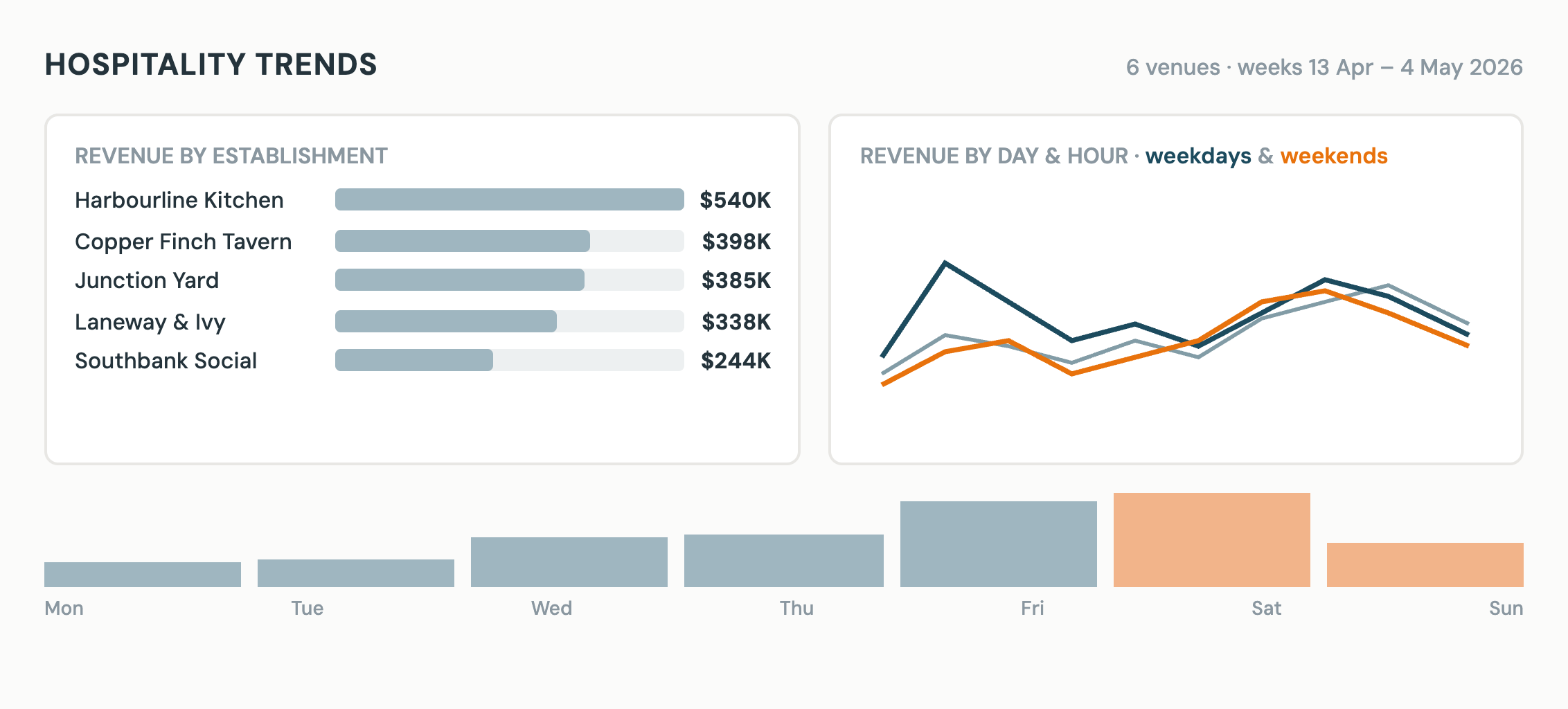Image resolution: width=1568 pixels, height=709 pixels.
Task: Click the Southbank Social revenue bar
Action: tap(414, 360)
